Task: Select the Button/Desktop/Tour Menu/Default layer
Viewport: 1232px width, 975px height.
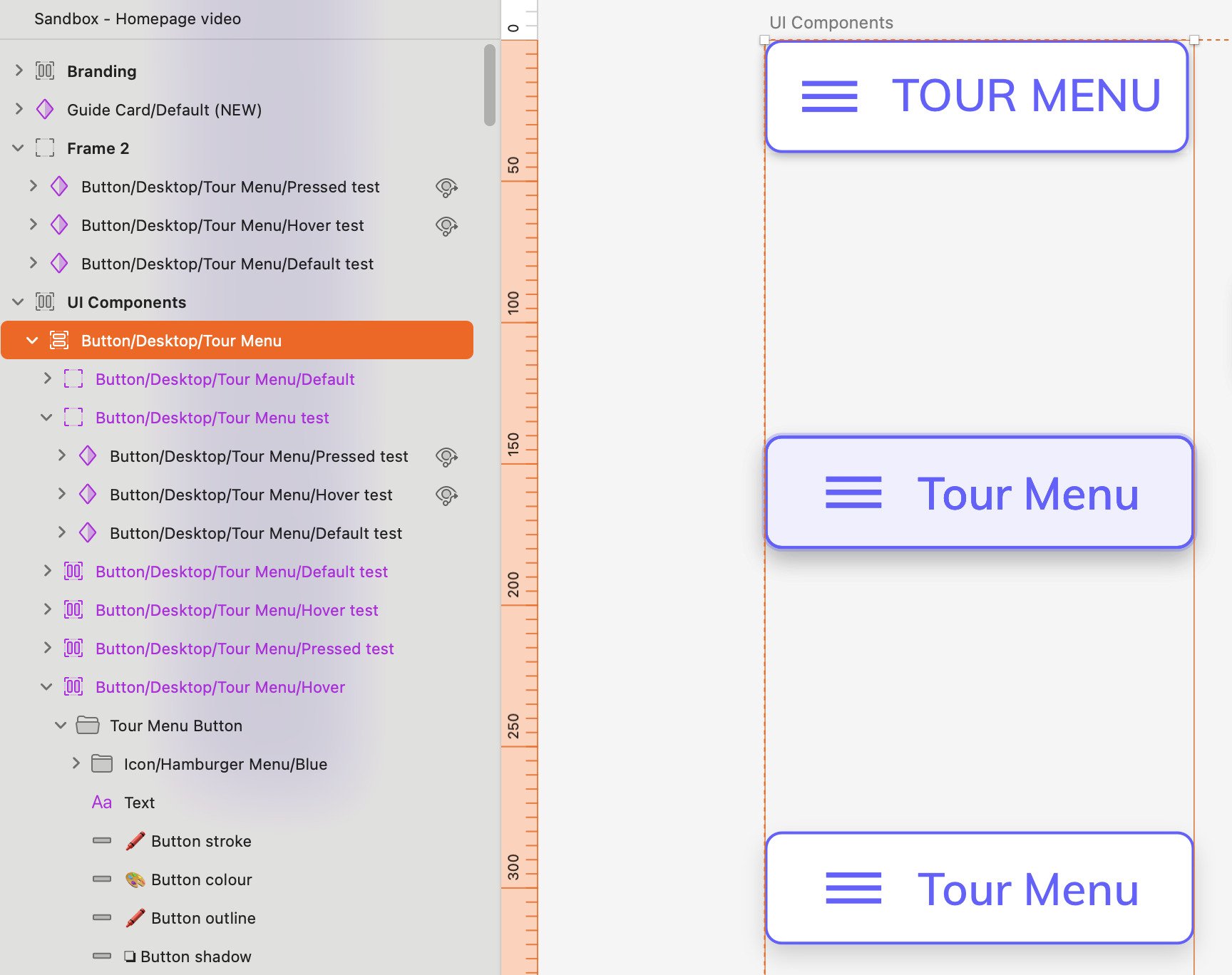Action: pyautogui.click(x=225, y=379)
